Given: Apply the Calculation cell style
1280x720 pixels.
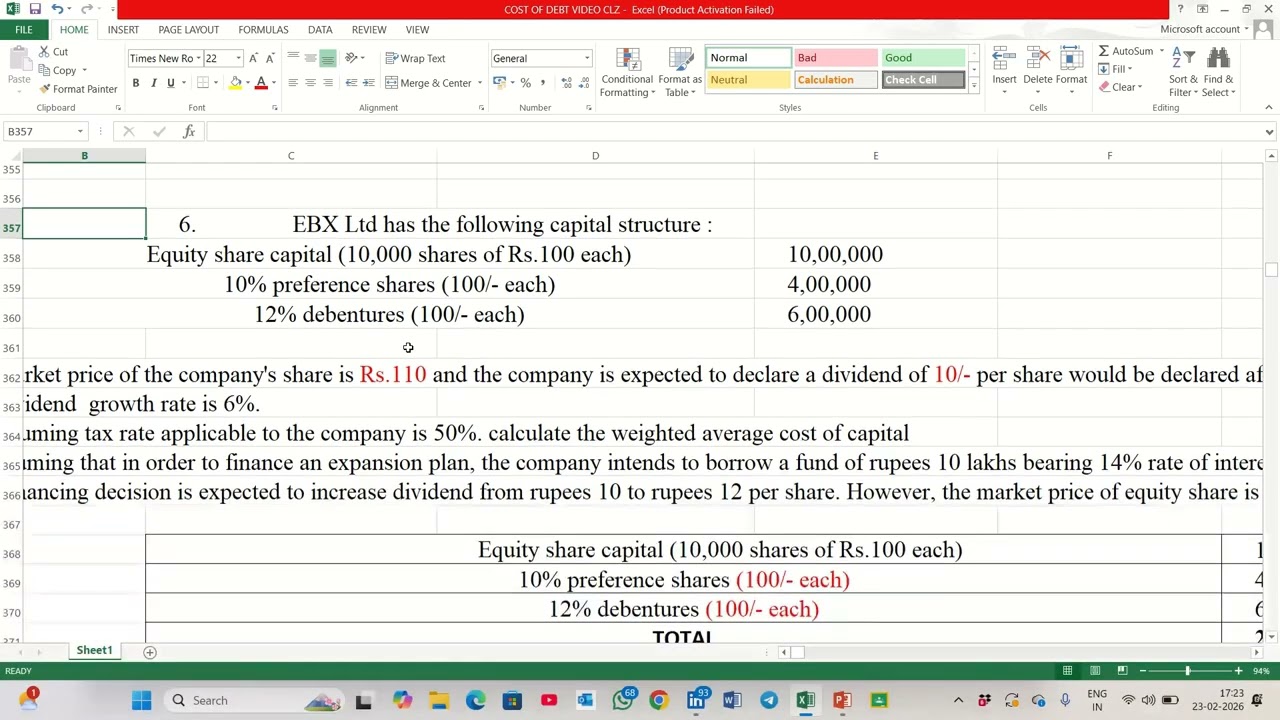Looking at the screenshot, I should (x=835, y=80).
